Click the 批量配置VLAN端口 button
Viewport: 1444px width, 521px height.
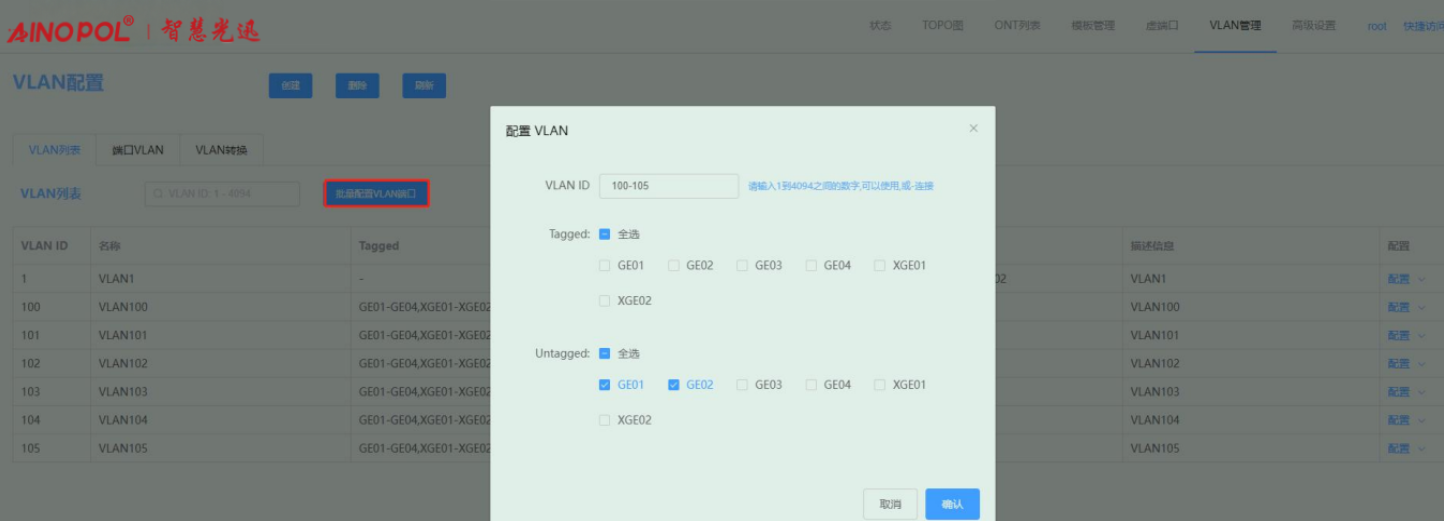376,194
